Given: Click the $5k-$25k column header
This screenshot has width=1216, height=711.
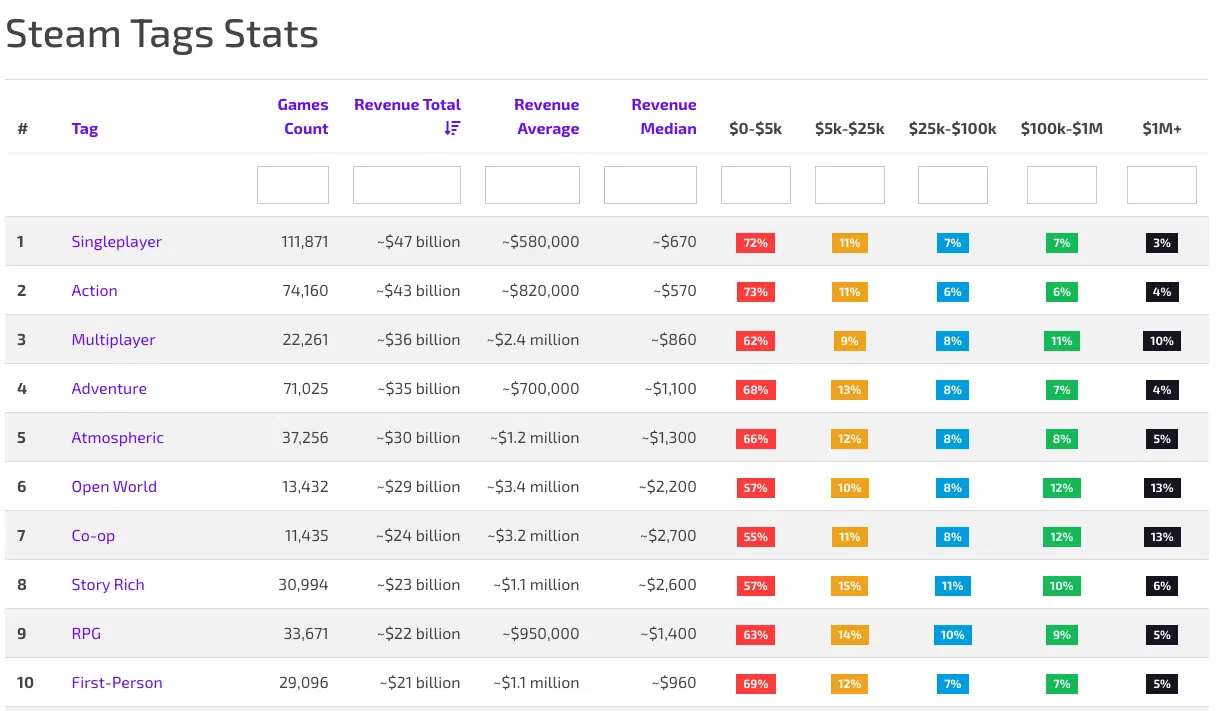Looking at the screenshot, I should pyautogui.click(x=850, y=128).
